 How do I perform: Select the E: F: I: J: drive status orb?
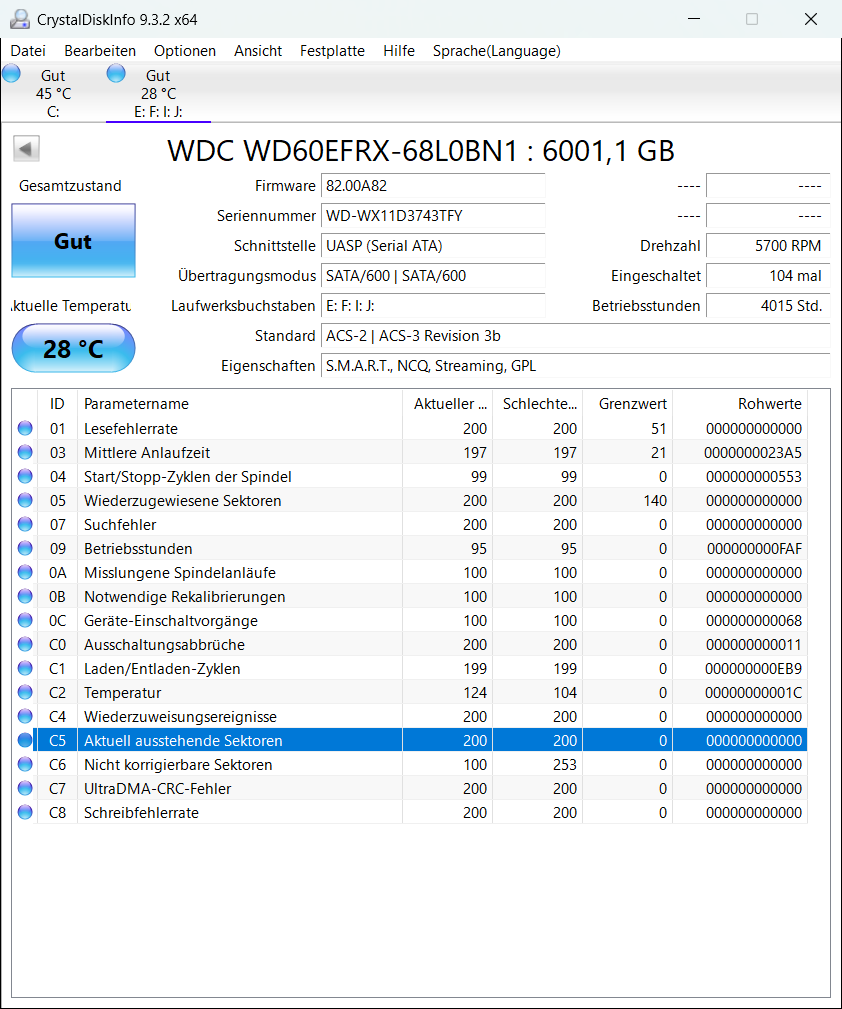pos(117,74)
